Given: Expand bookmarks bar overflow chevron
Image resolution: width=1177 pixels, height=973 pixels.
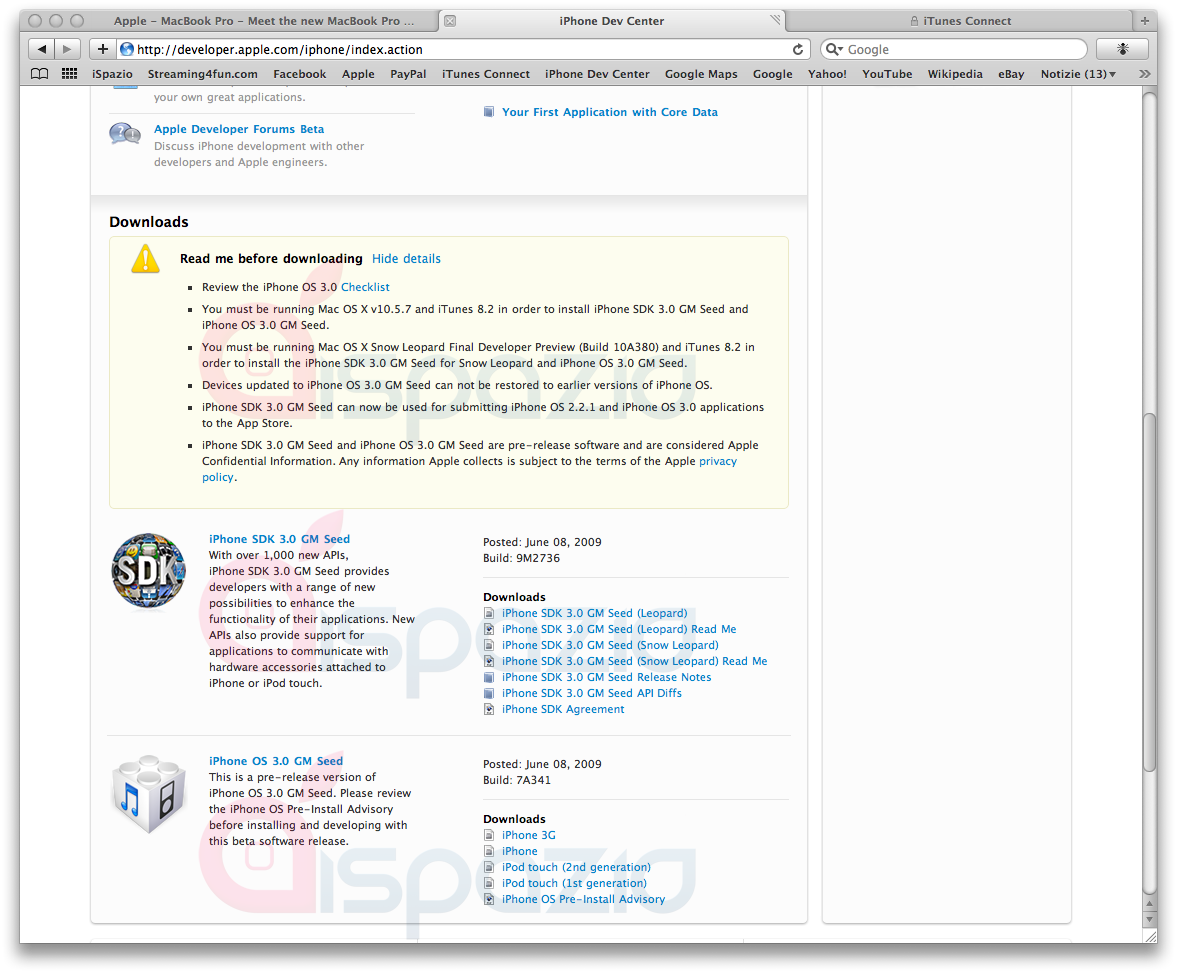Looking at the screenshot, I should click(1144, 74).
